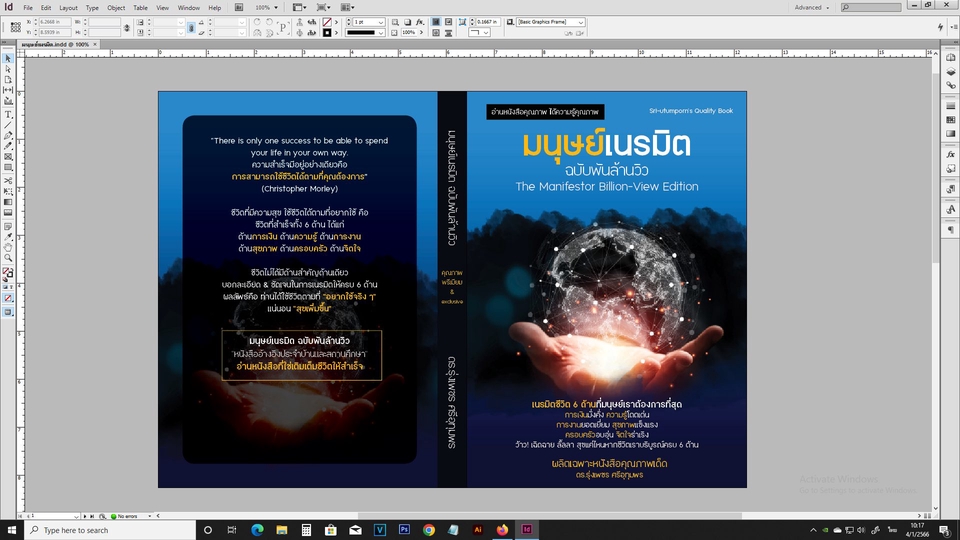Screen dimensions: 960x540
Task: Click the search field in application bar
Action: click(872, 7)
